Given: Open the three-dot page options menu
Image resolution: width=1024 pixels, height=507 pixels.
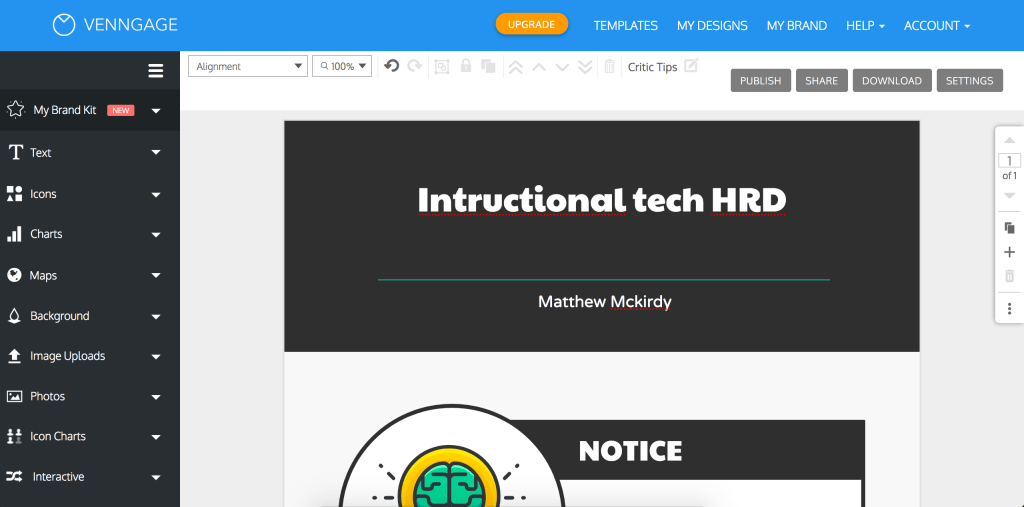Looking at the screenshot, I should point(1009,309).
